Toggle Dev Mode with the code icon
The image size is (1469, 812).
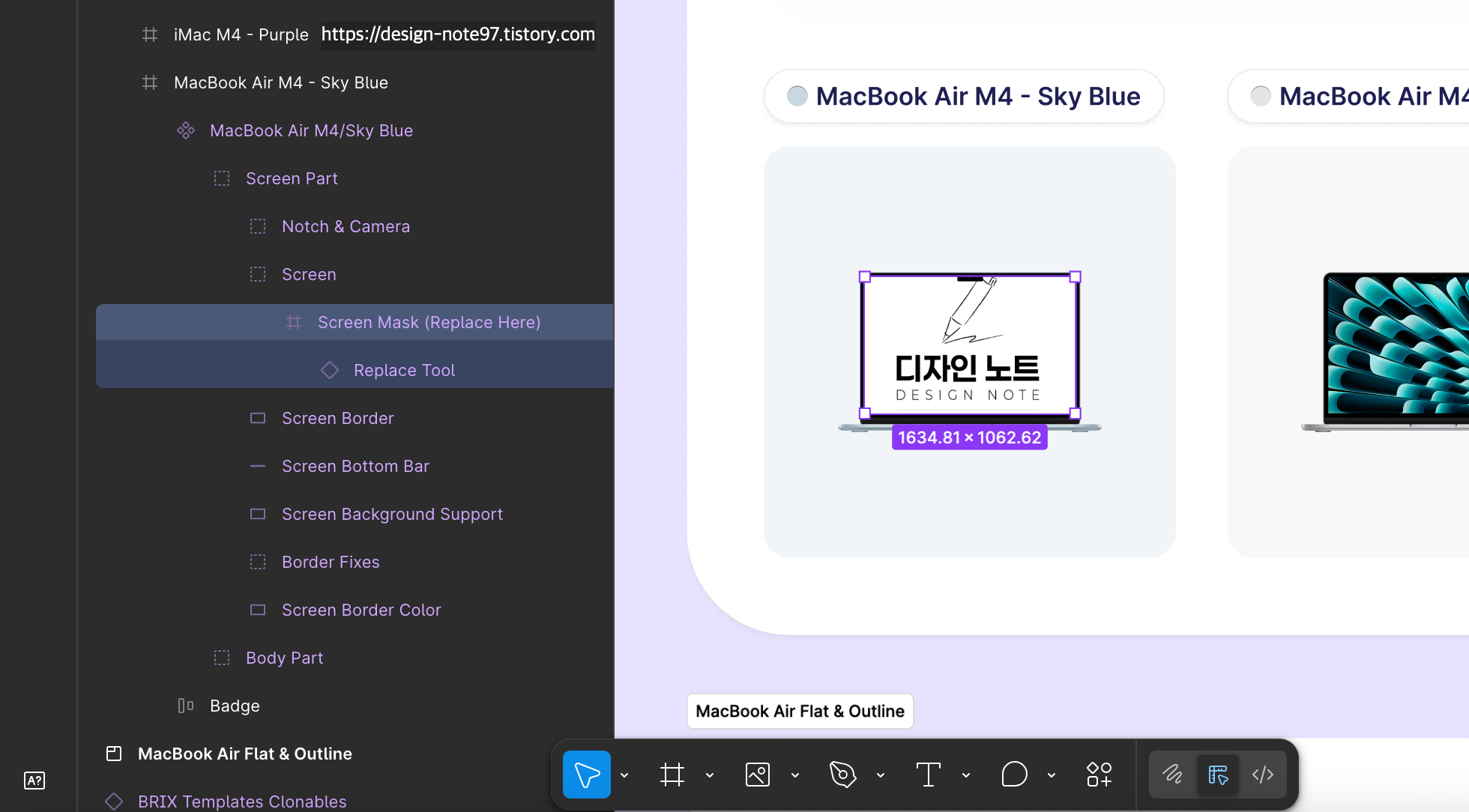pos(1263,775)
